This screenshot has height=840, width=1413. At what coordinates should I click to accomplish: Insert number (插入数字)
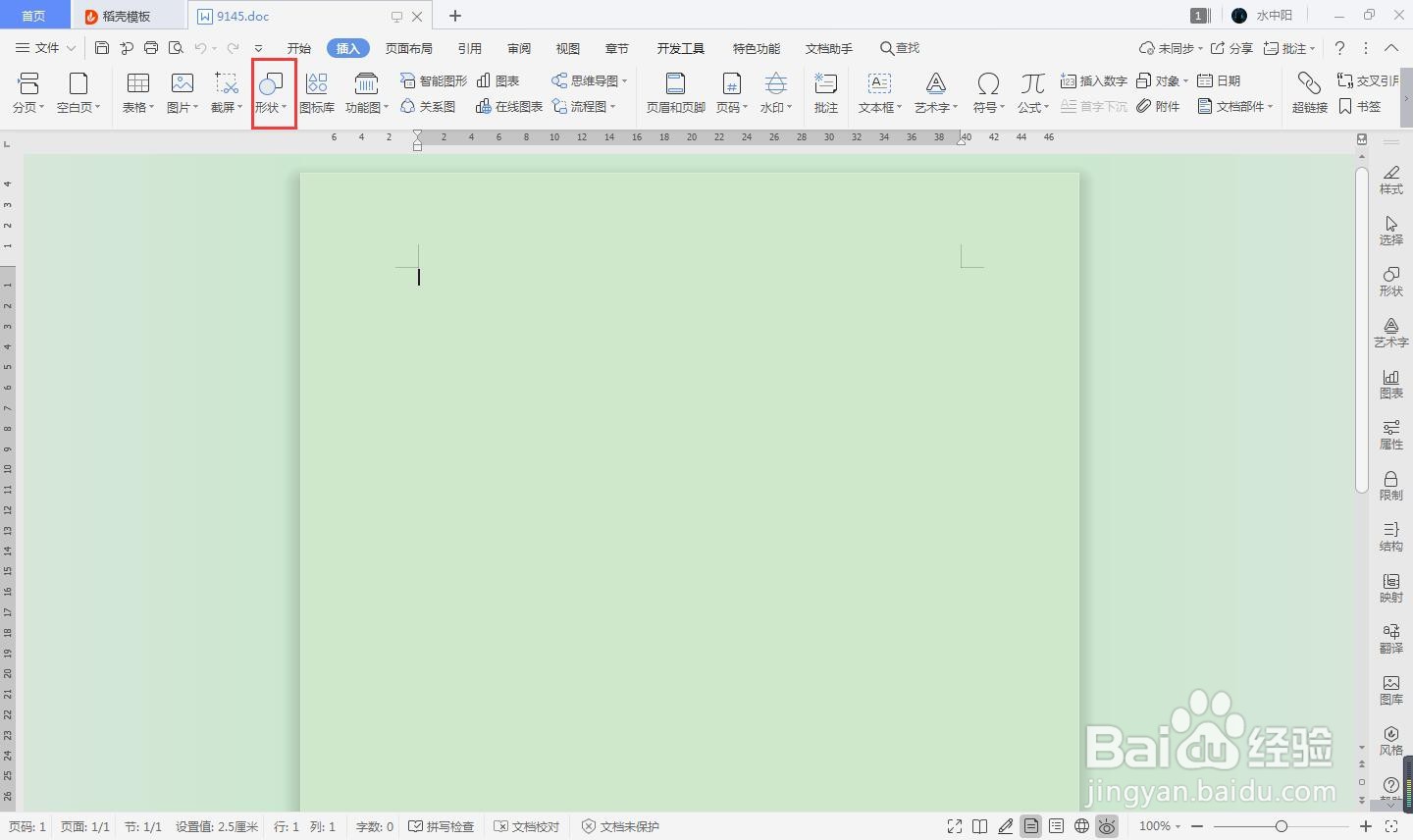pos(1093,80)
